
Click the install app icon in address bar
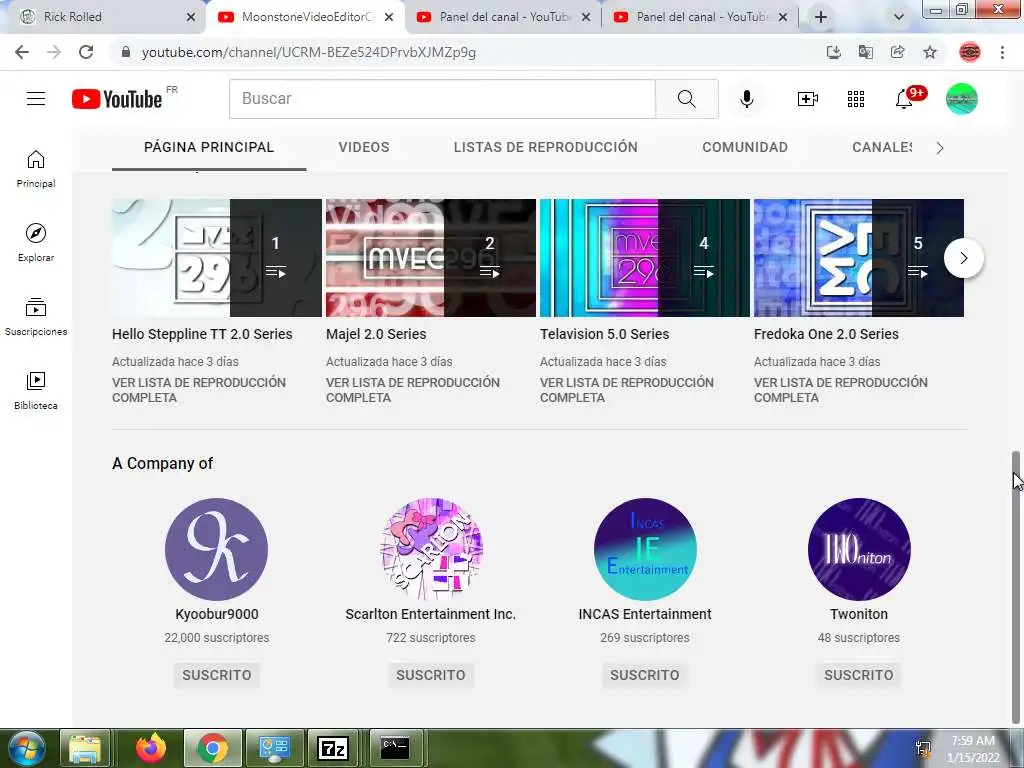point(833,52)
